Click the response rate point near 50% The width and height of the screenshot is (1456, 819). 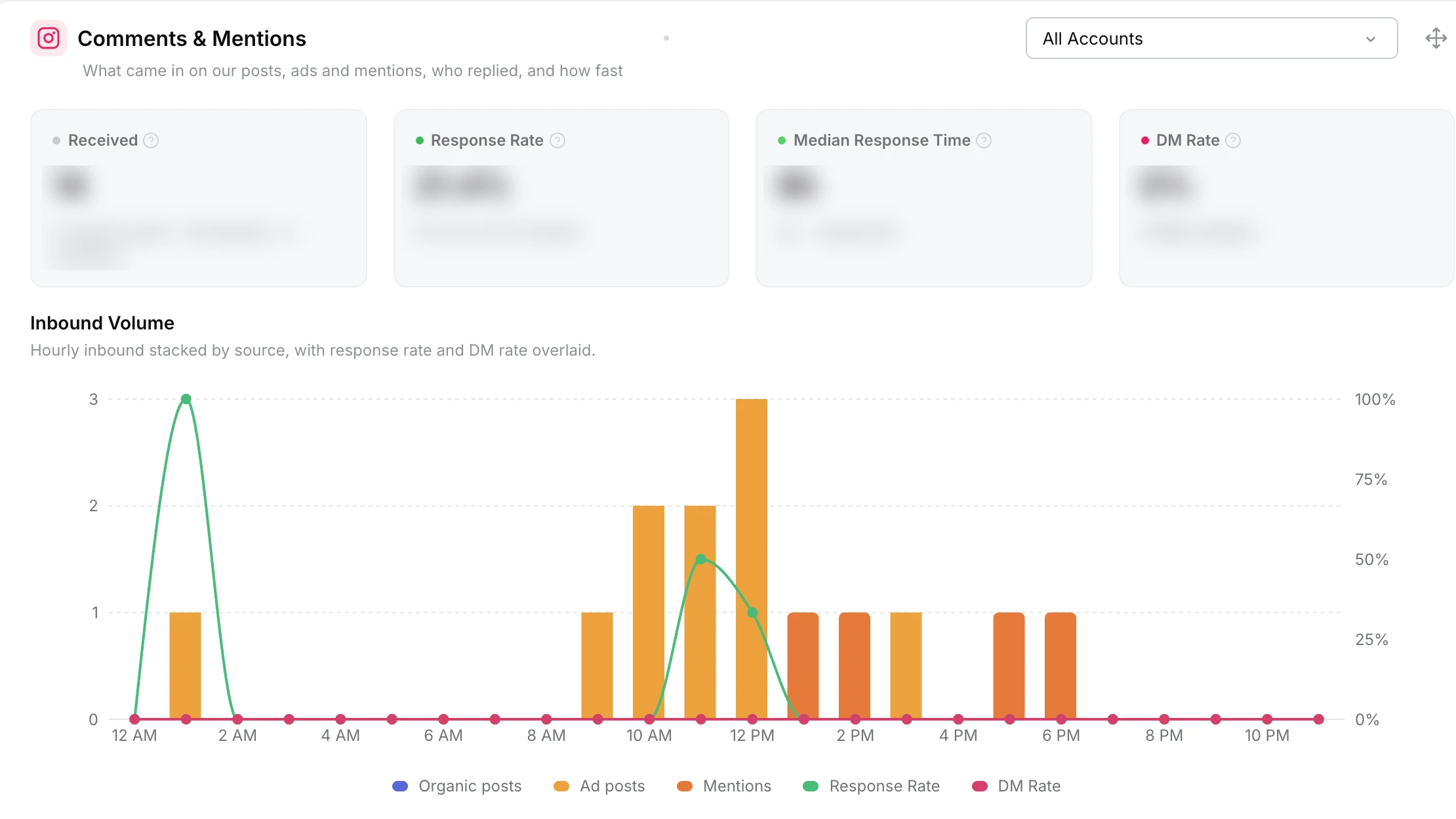pos(700,559)
